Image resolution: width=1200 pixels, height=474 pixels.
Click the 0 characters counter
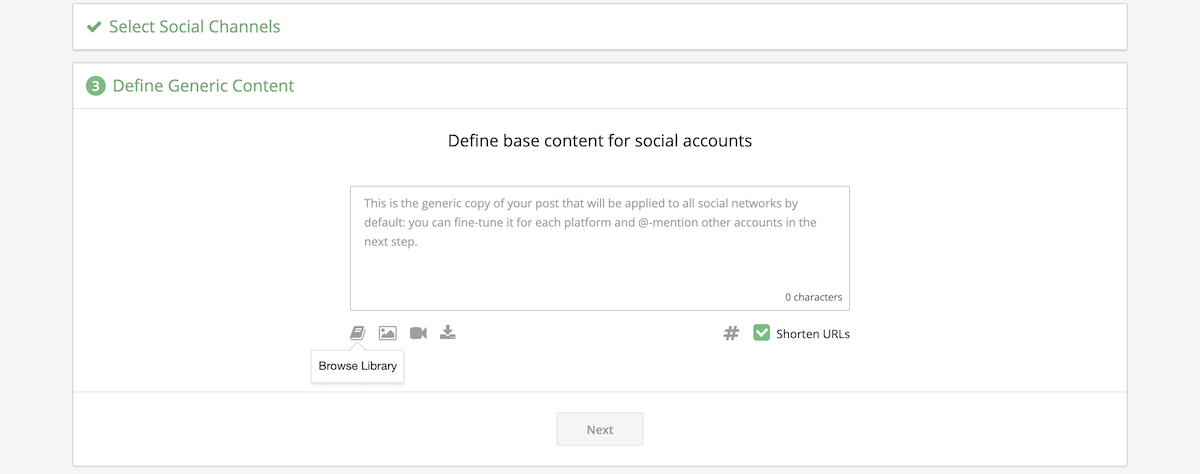(x=813, y=297)
